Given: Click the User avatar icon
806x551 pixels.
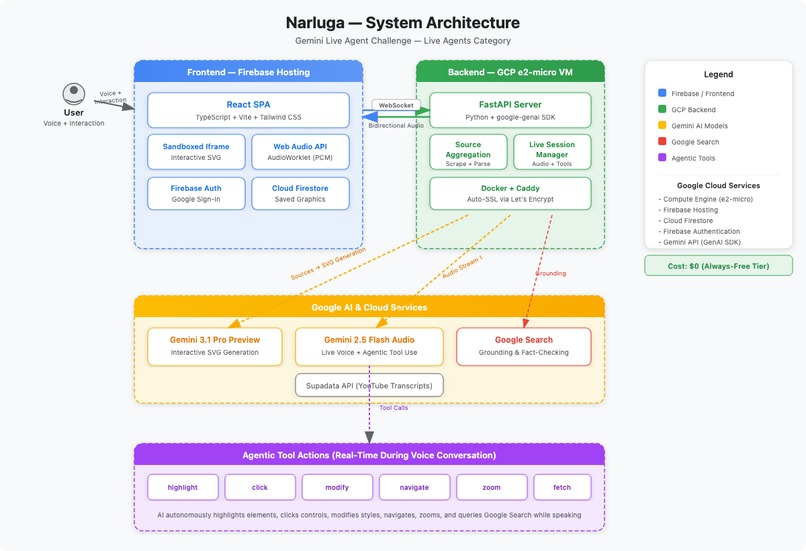Looking at the screenshot, I should 74,94.
